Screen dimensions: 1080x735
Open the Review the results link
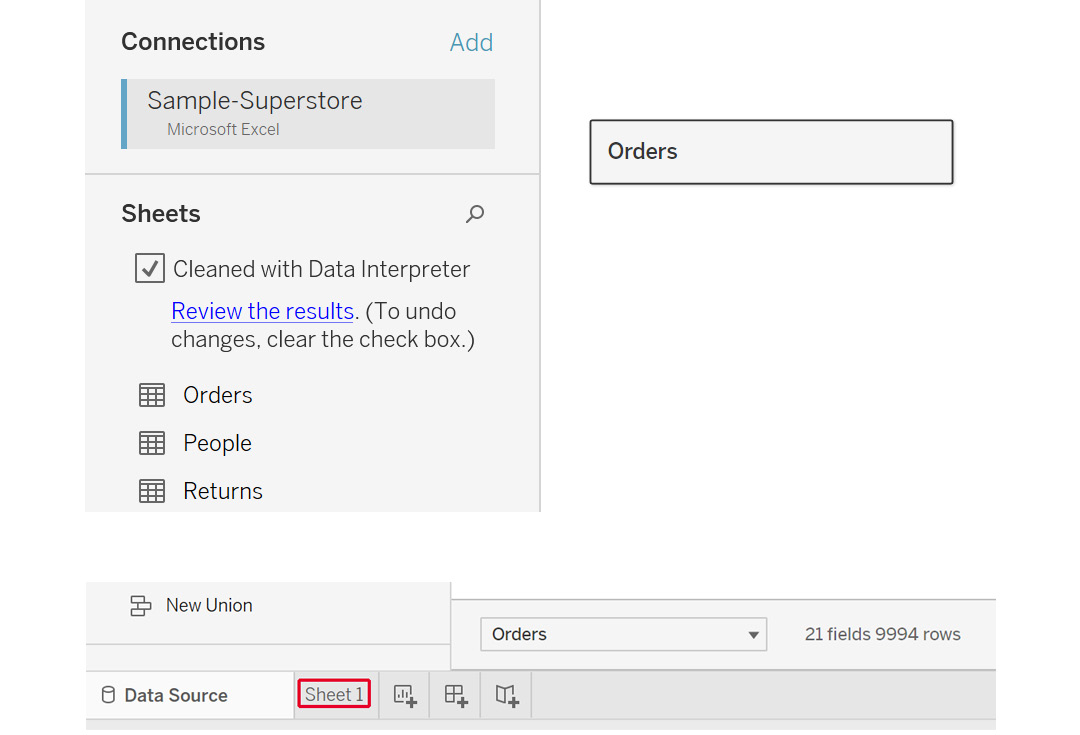262,311
